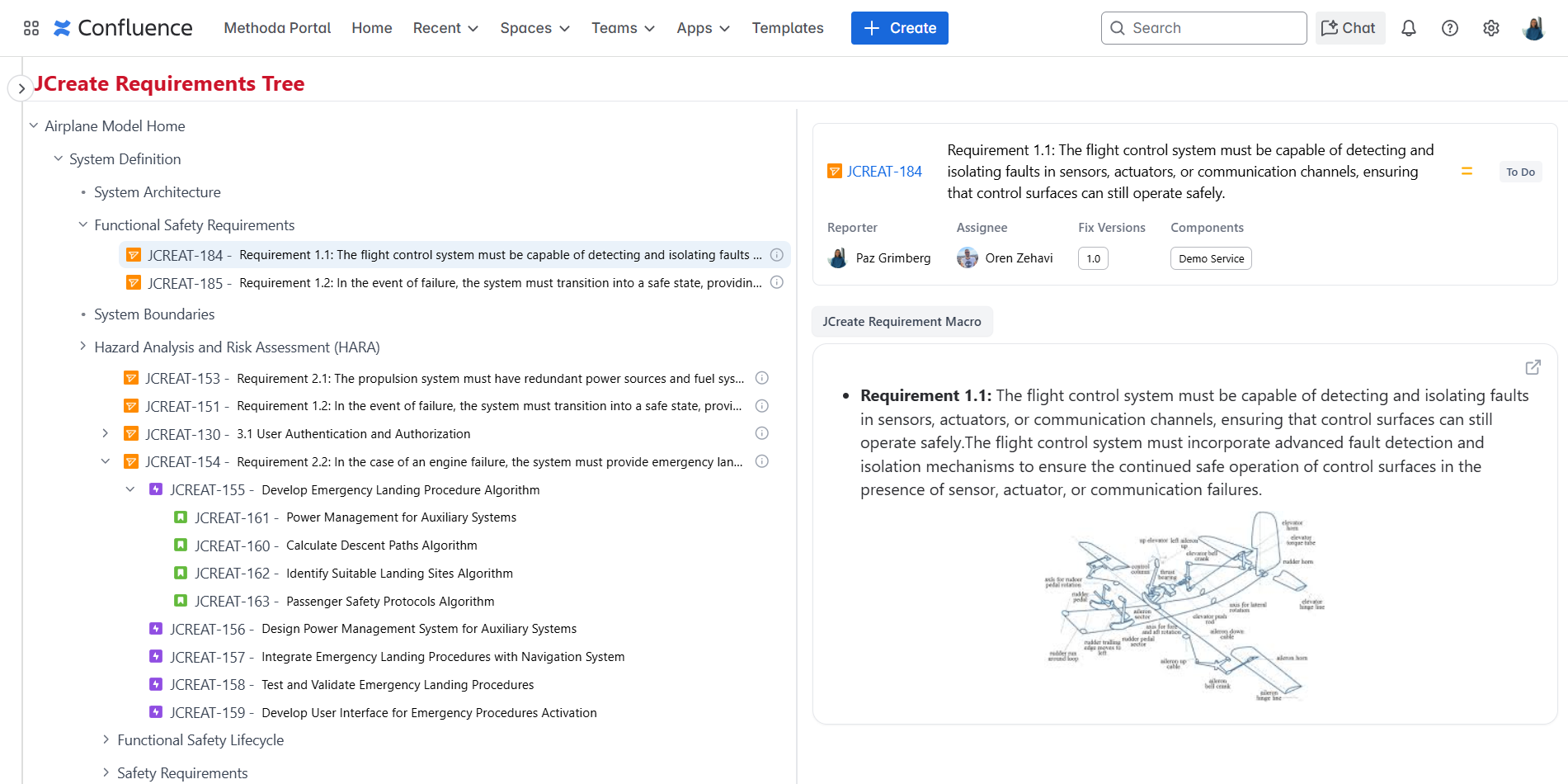Expand the JCREAT-130 tree row
The width and height of the screenshot is (1568, 784).
point(105,433)
